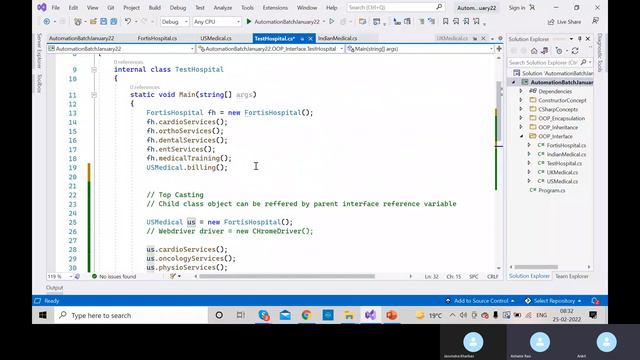
Task: Click the Sign in link
Action: [x=517, y=7]
